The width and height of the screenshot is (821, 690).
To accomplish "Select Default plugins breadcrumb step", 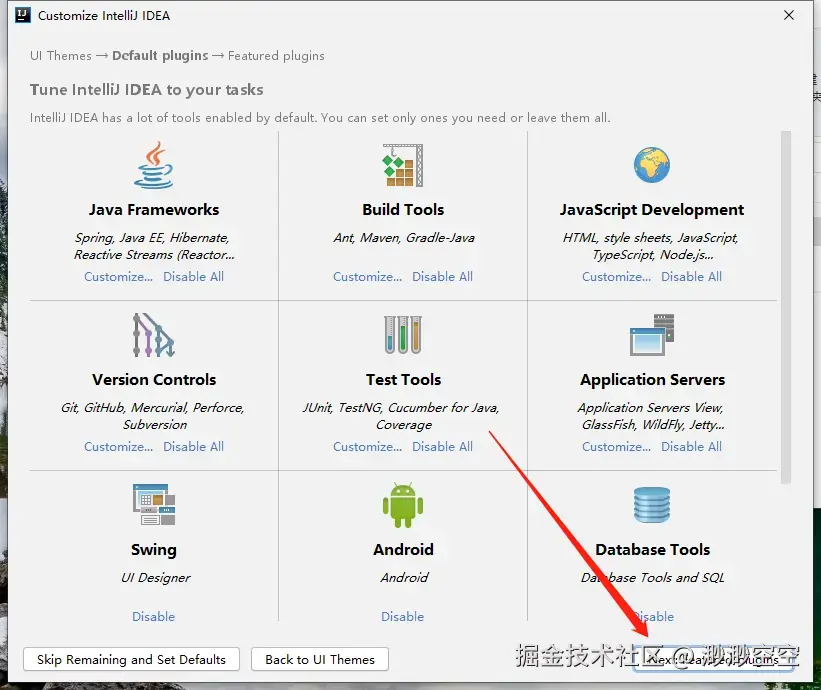I will [160, 55].
